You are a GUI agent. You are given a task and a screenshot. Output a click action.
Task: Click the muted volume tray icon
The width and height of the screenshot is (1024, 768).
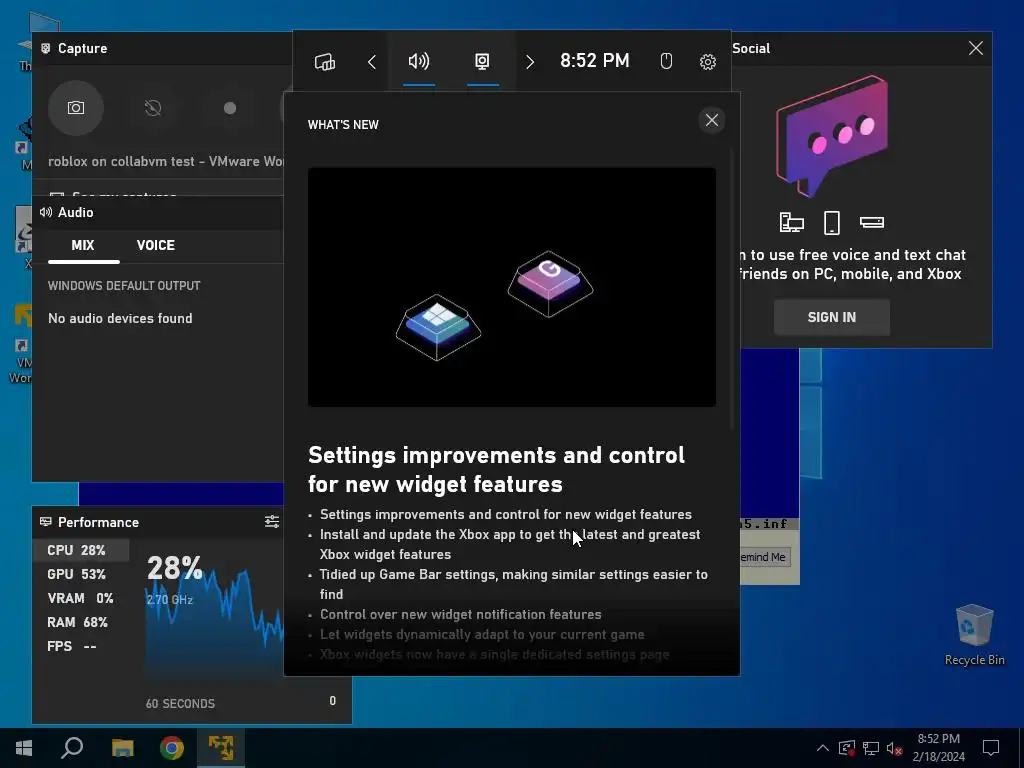point(894,748)
